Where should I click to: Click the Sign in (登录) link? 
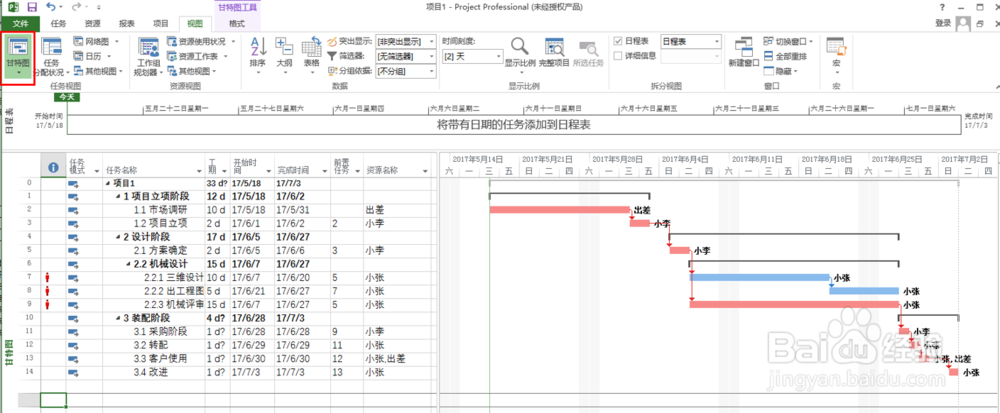click(x=943, y=24)
